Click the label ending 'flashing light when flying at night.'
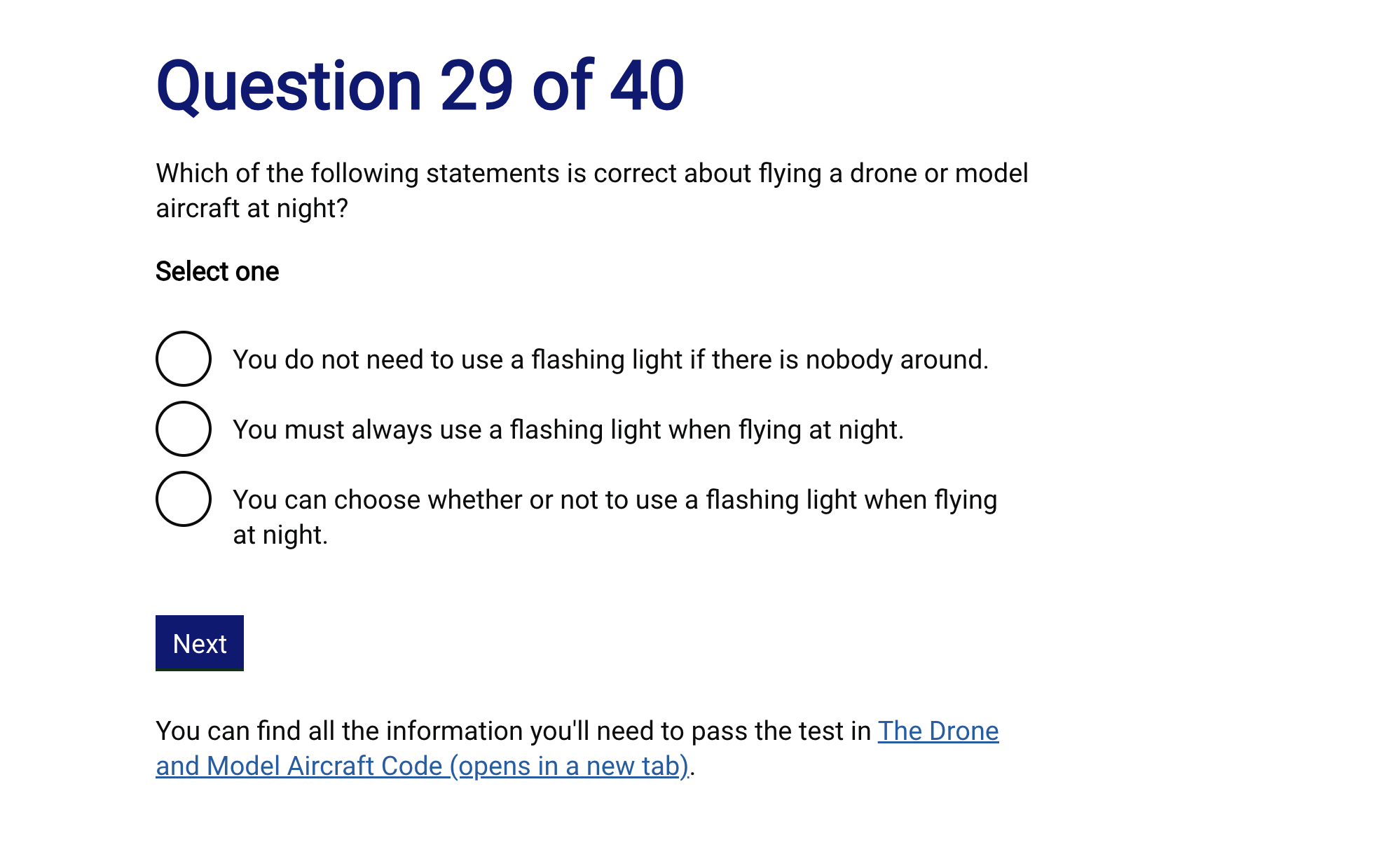 tap(614, 500)
